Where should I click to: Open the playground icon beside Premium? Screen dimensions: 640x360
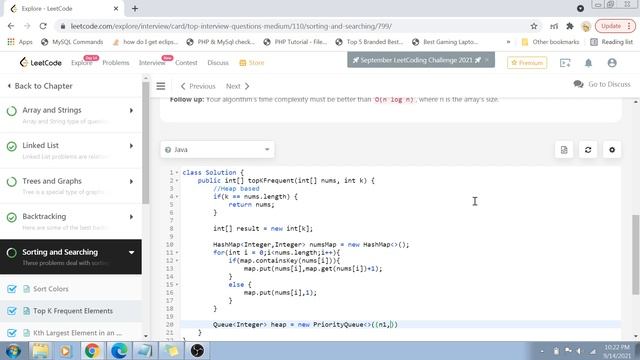(x=565, y=63)
